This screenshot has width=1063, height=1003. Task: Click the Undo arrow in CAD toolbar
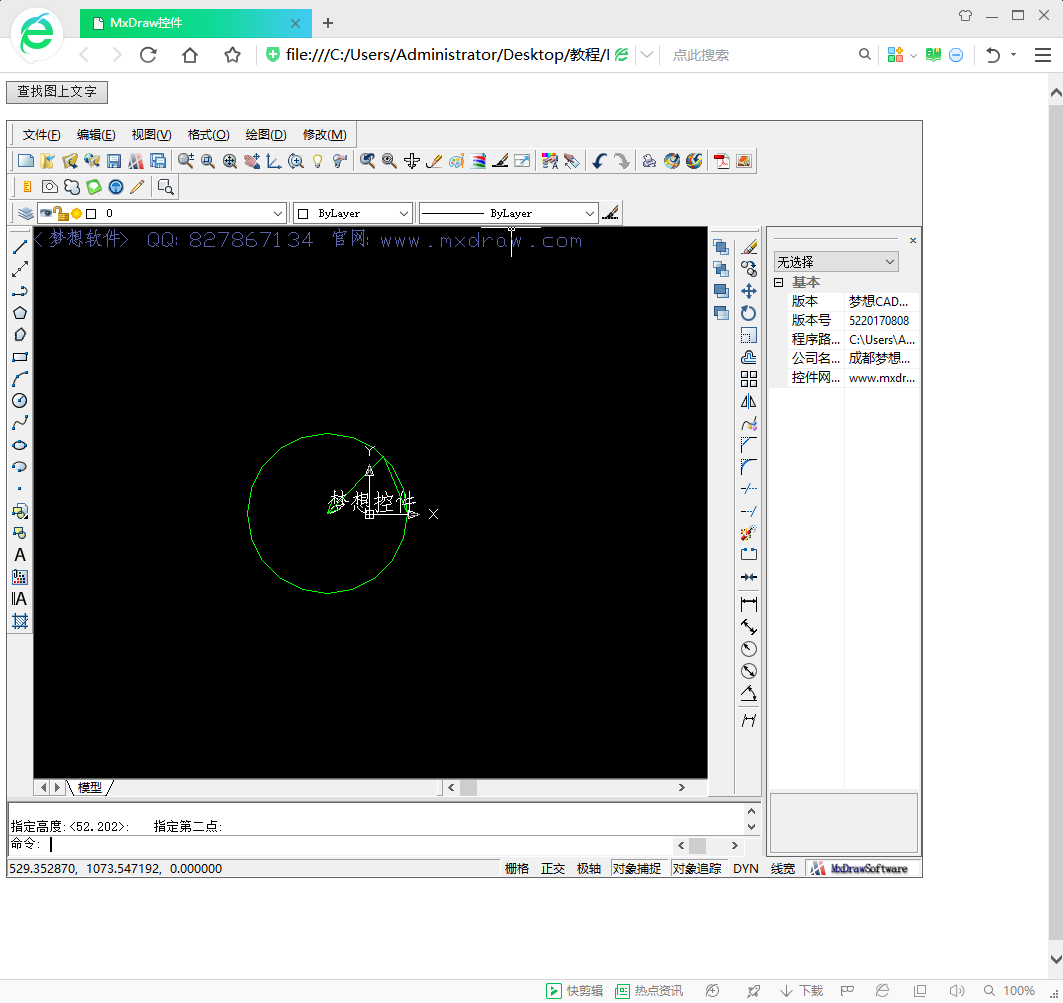[x=599, y=161]
